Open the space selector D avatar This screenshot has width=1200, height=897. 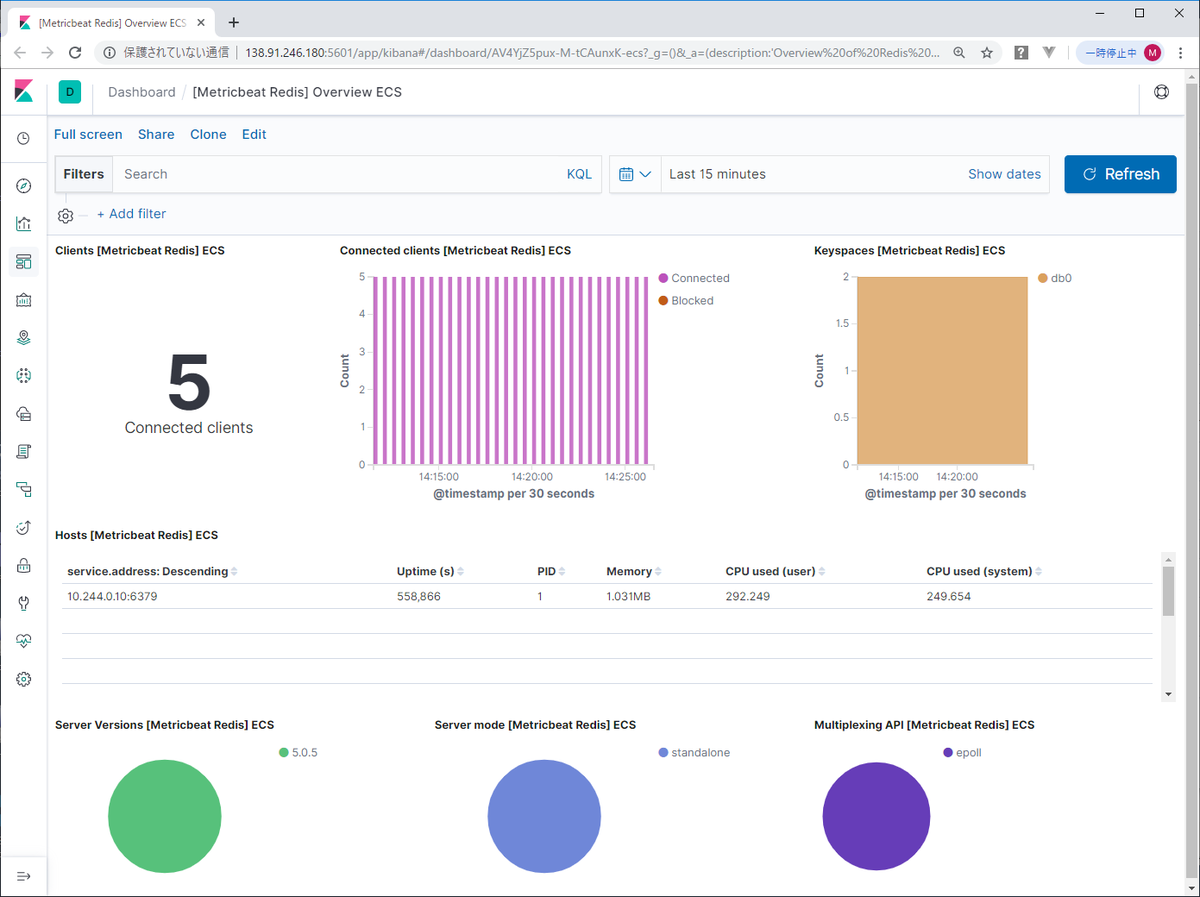click(x=70, y=92)
